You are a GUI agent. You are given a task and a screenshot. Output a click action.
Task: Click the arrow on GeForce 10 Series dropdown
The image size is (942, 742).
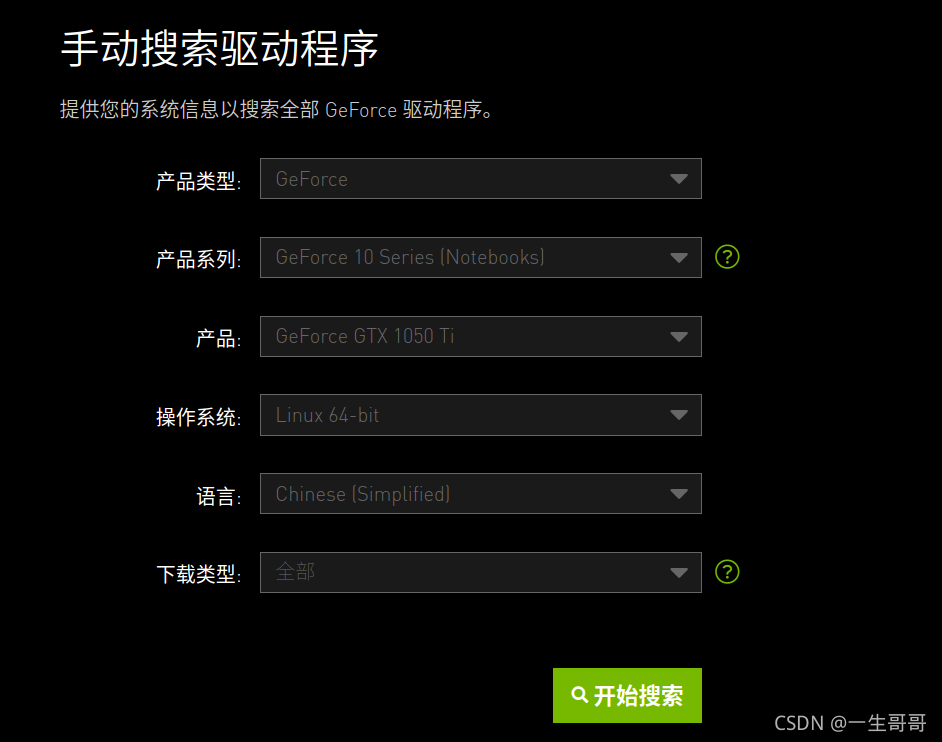[679, 258]
